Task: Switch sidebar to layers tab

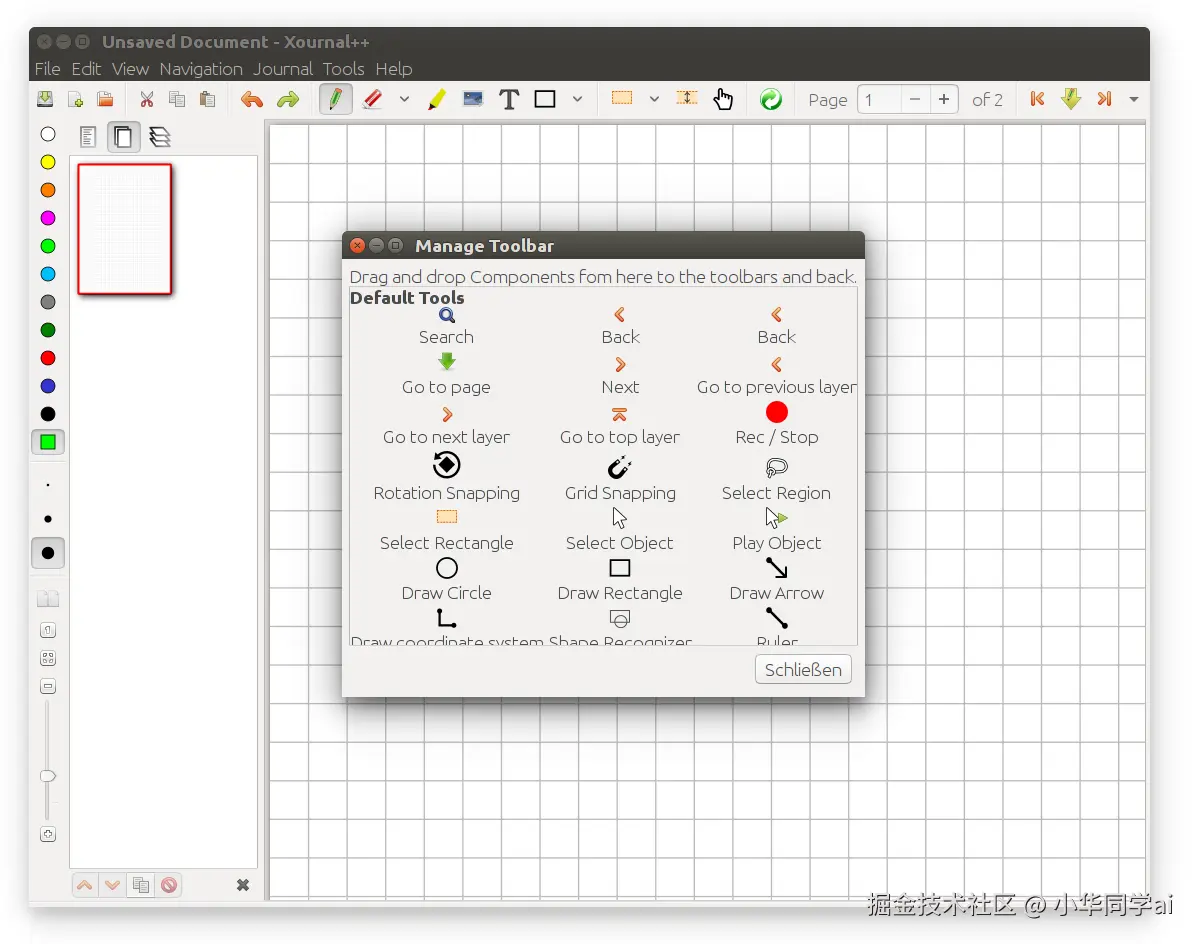Action: coord(160,137)
